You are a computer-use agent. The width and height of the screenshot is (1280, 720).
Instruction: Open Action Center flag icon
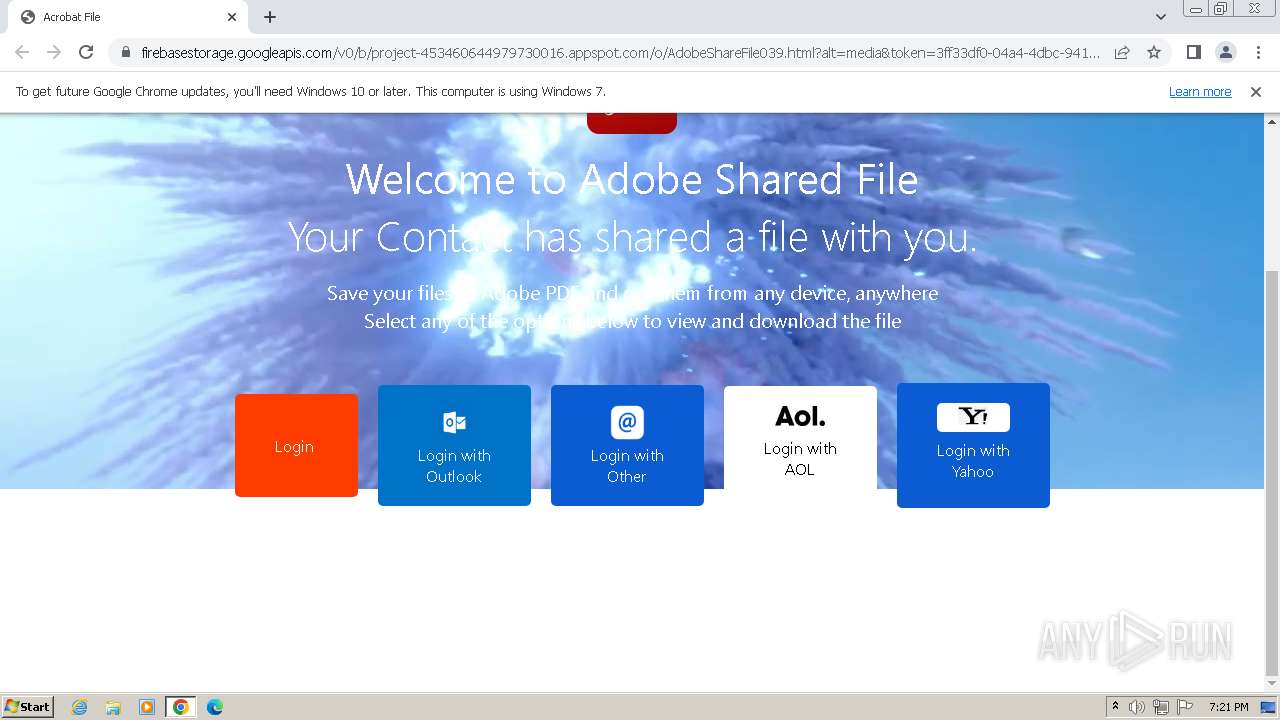tap(1185, 707)
